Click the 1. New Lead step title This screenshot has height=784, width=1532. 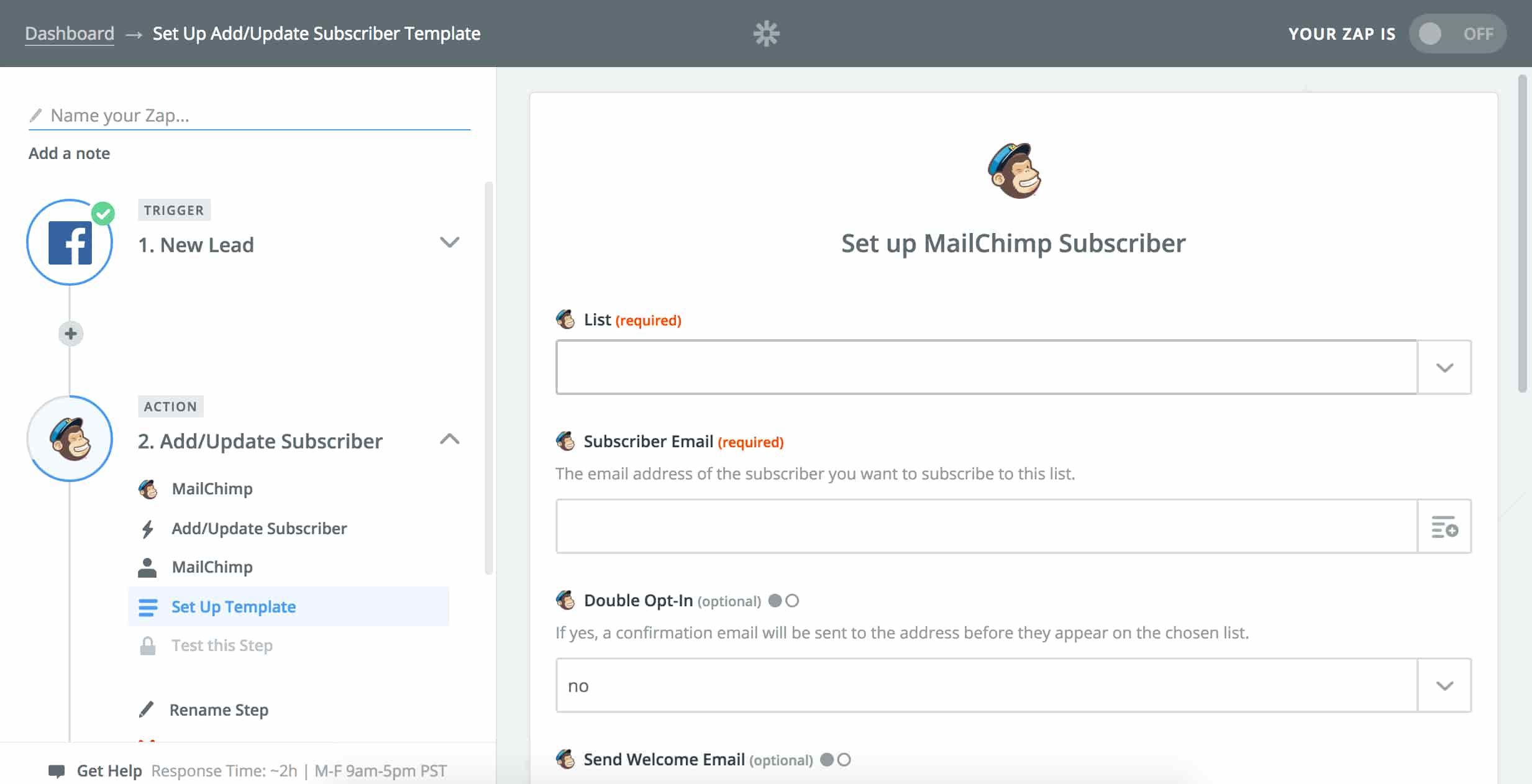click(196, 245)
